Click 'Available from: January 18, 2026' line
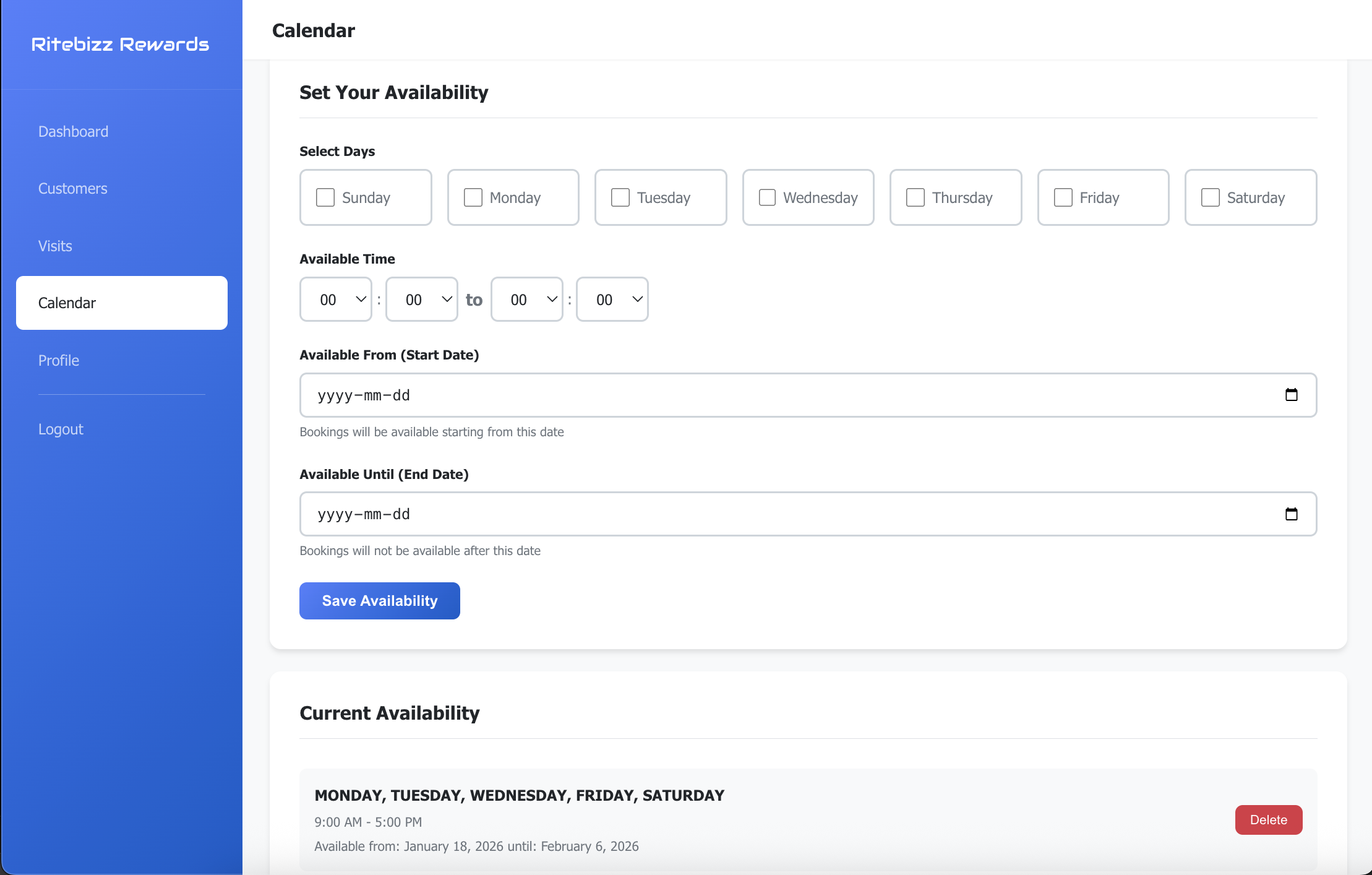The image size is (1372, 875). pyautogui.click(x=476, y=847)
